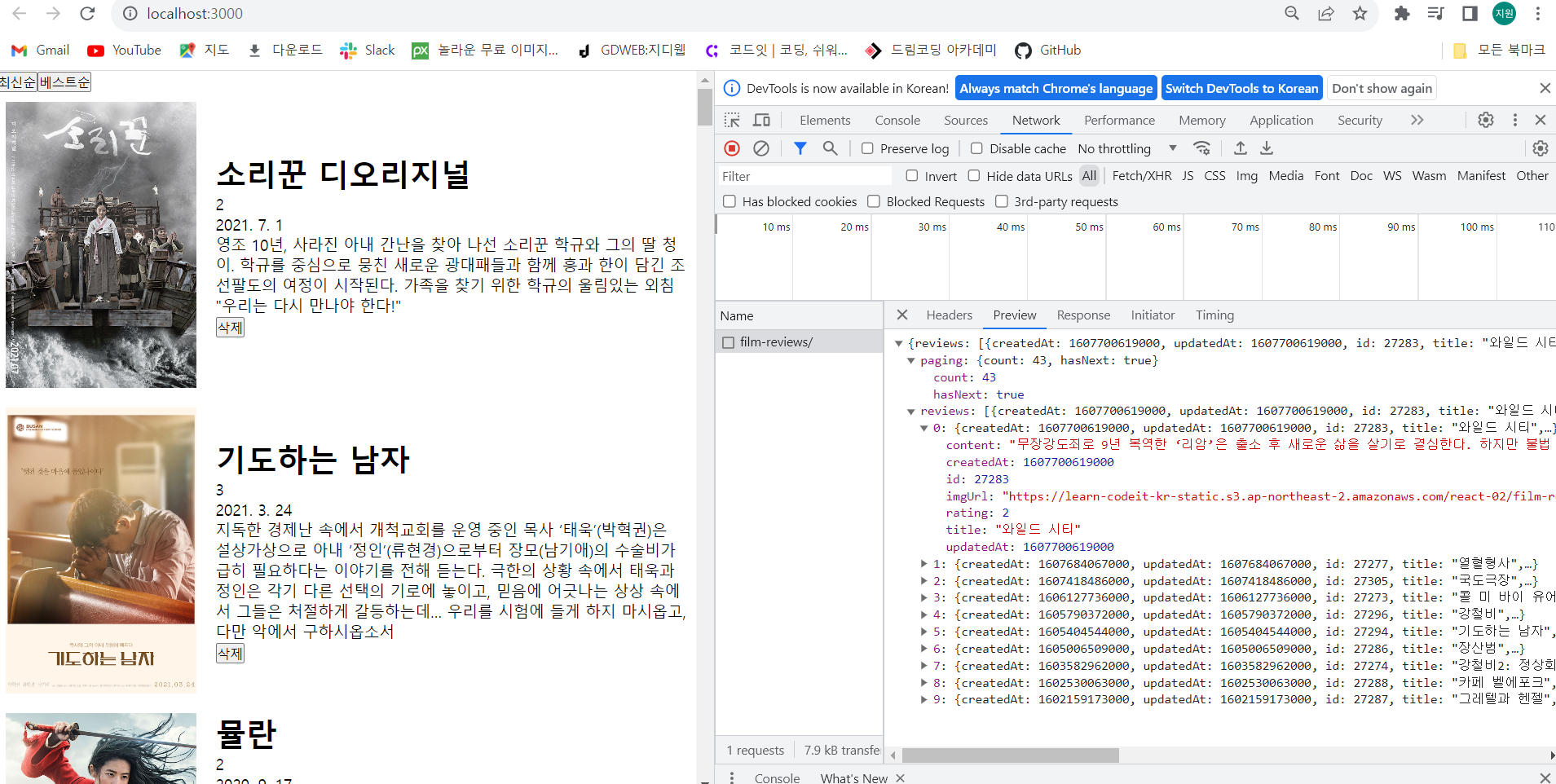Filter requests by Fetch/XHR type

coord(1141,176)
